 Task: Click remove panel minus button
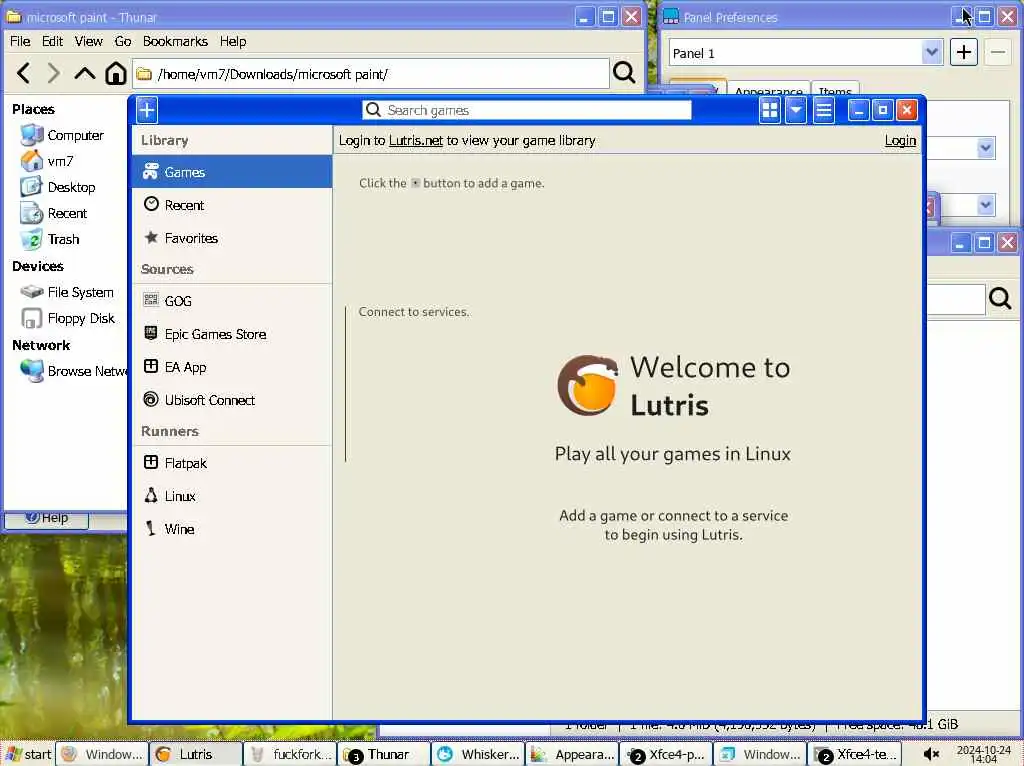coord(998,52)
